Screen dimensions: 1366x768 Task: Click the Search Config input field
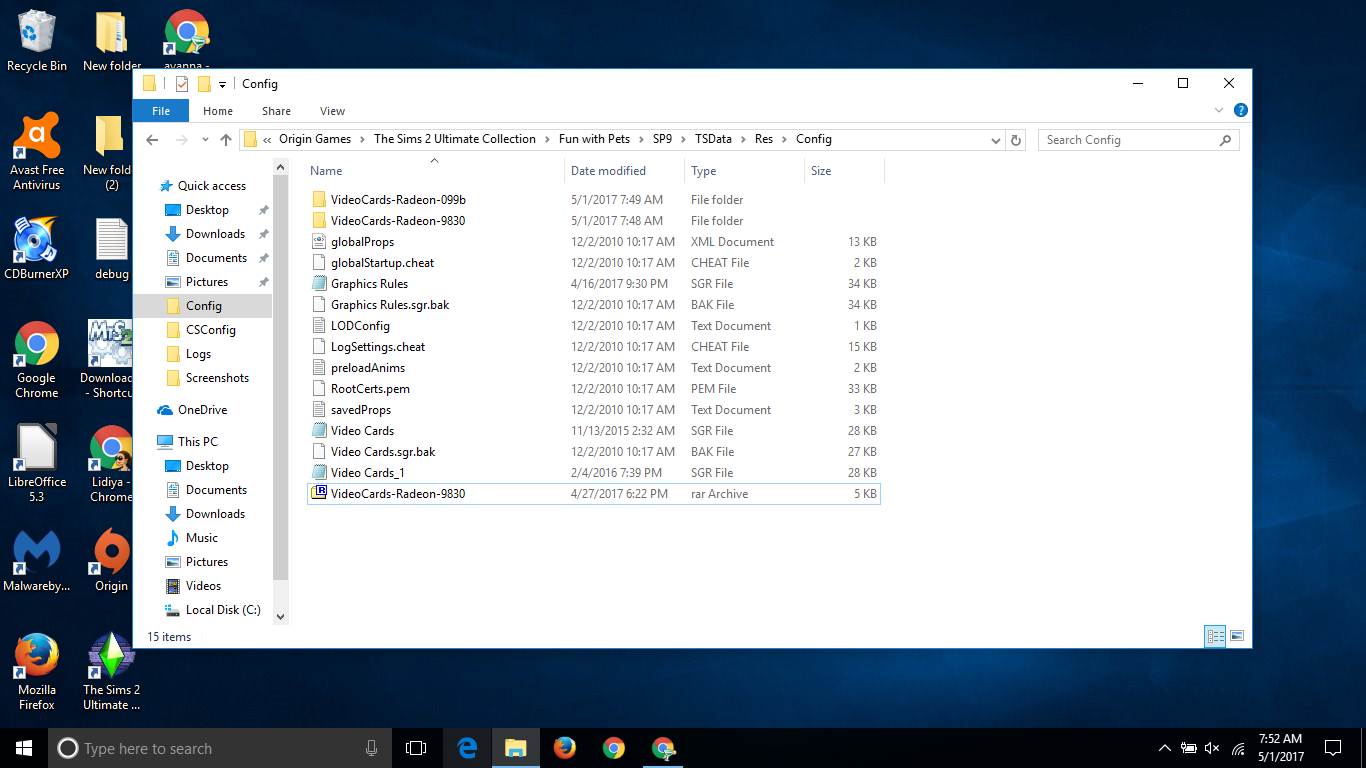pyautogui.click(x=1130, y=140)
